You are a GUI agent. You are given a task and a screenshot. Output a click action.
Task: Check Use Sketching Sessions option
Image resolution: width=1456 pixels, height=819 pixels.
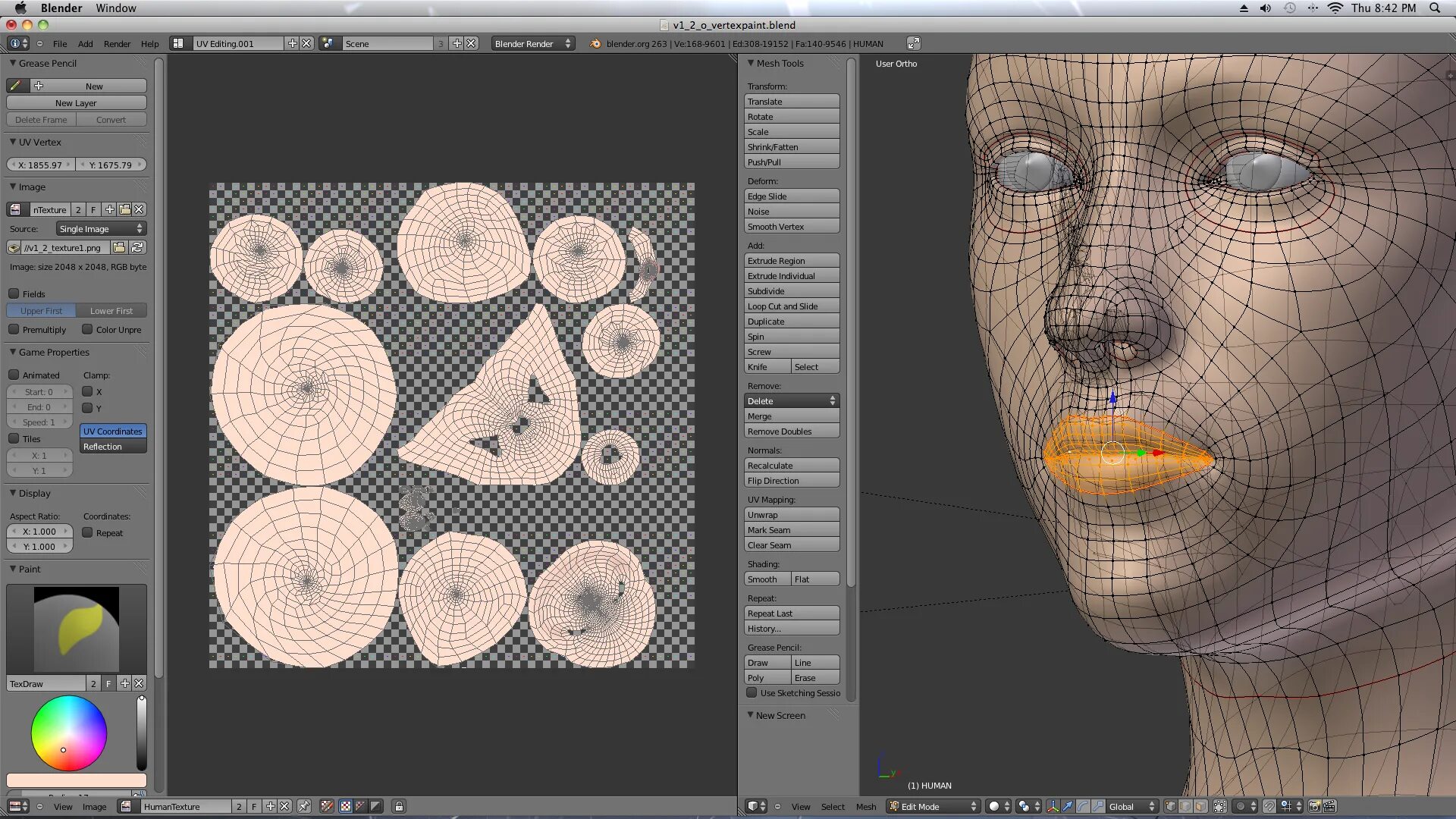point(752,692)
